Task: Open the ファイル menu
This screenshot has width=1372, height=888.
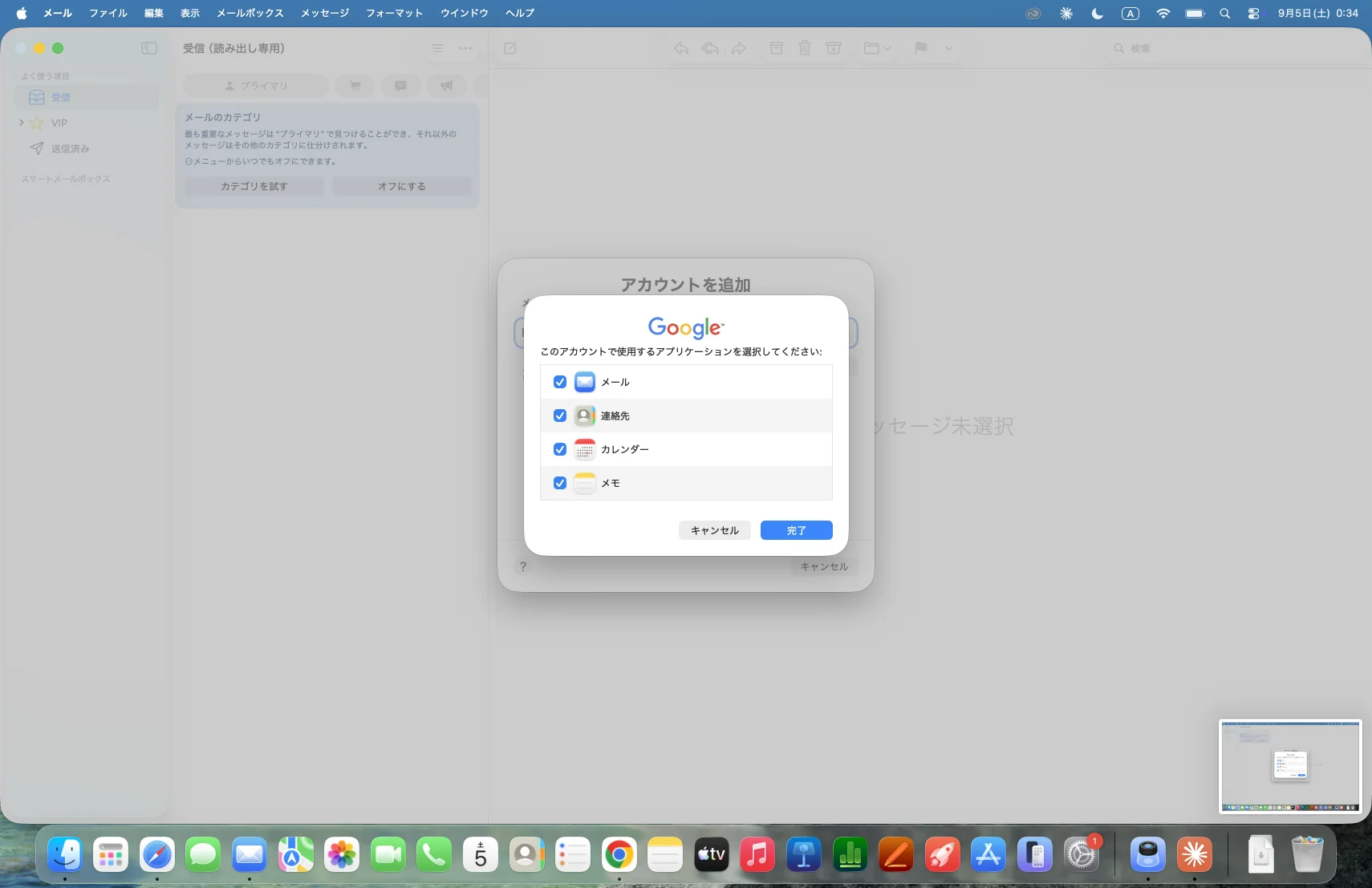Action: (x=108, y=13)
